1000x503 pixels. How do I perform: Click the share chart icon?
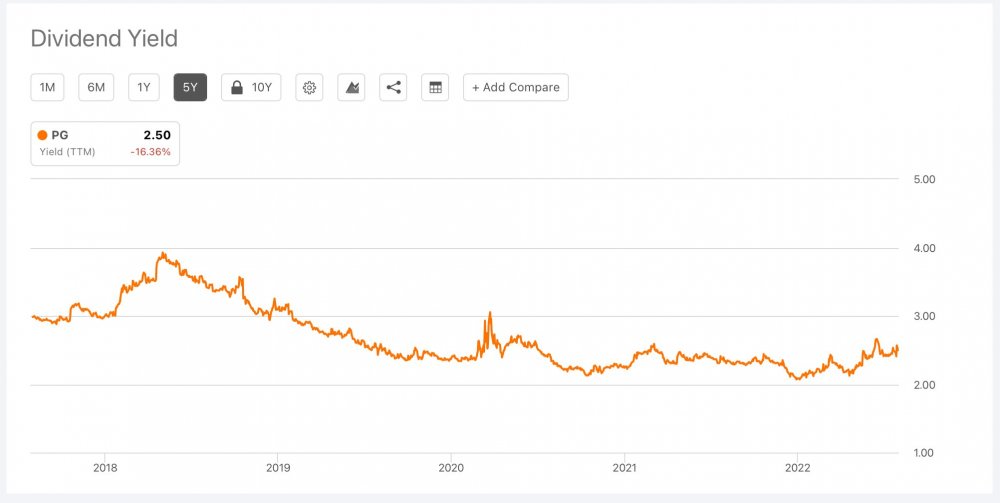point(394,88)
